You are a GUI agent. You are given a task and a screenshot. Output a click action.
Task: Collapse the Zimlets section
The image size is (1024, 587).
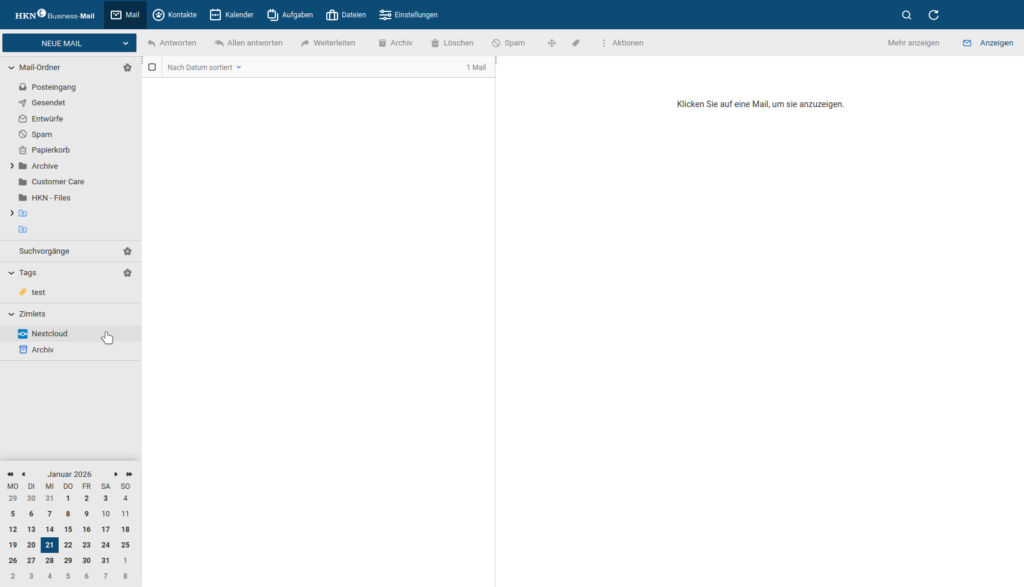(12, 314)
